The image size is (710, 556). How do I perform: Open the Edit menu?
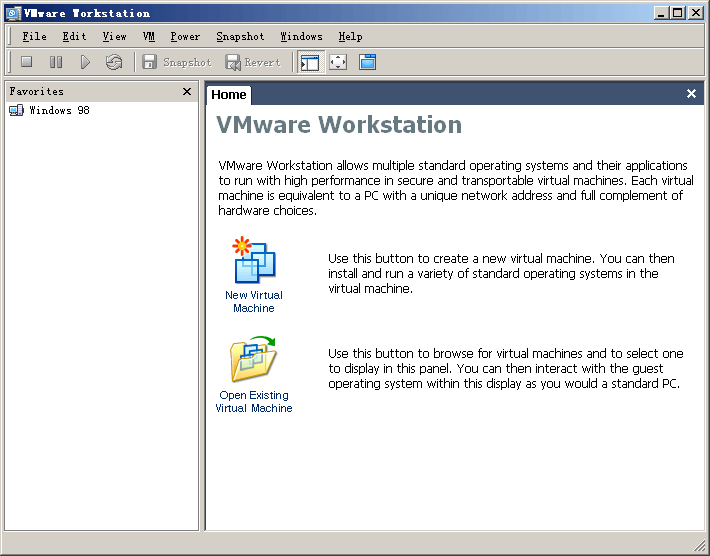point(74,36)
